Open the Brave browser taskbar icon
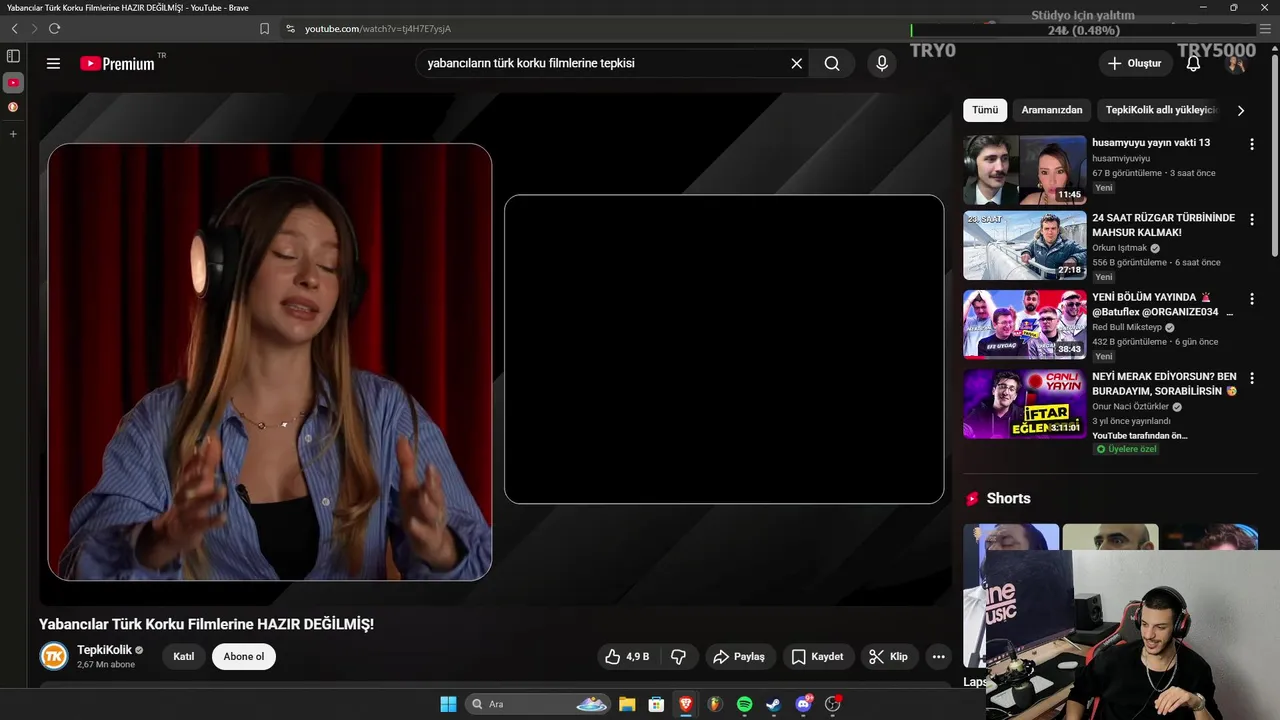This screenshot has width=1280, height=720. pyautogui.click(x=686, y=704)
